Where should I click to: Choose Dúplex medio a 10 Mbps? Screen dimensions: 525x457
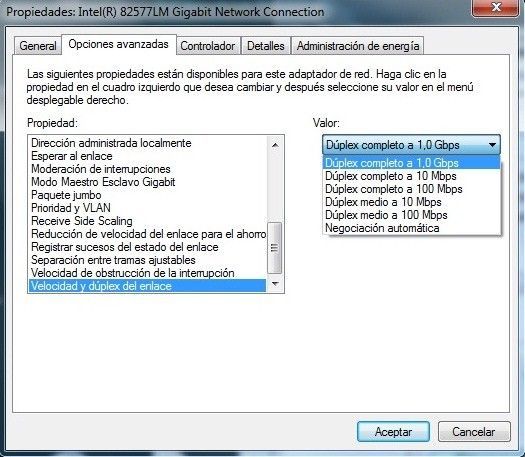(x=411, y=202)
